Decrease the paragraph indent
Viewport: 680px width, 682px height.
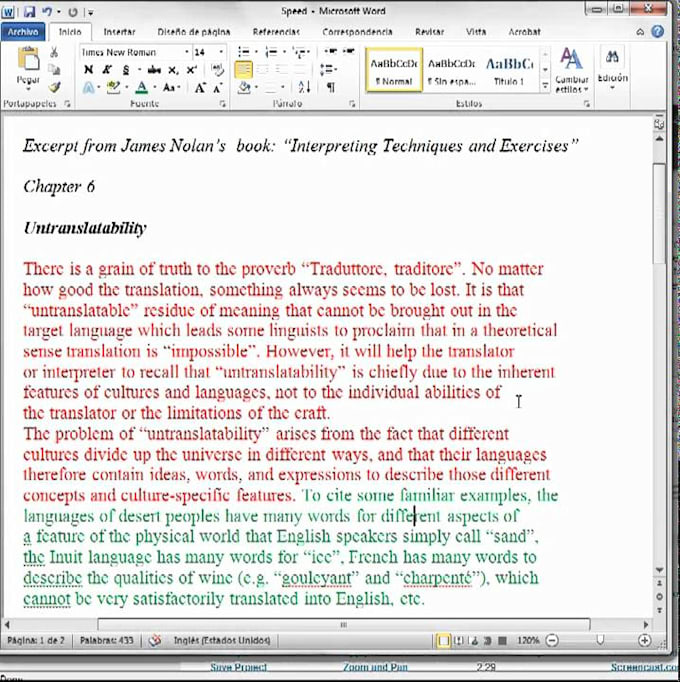pyautogui.click(x=331, y=52)
